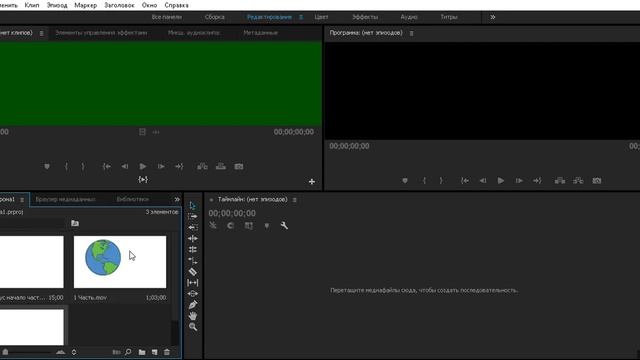The width and height of the screenshot is (640, 360).
Task: Click Extract button in Program monitor
Action: coord(578,180)
